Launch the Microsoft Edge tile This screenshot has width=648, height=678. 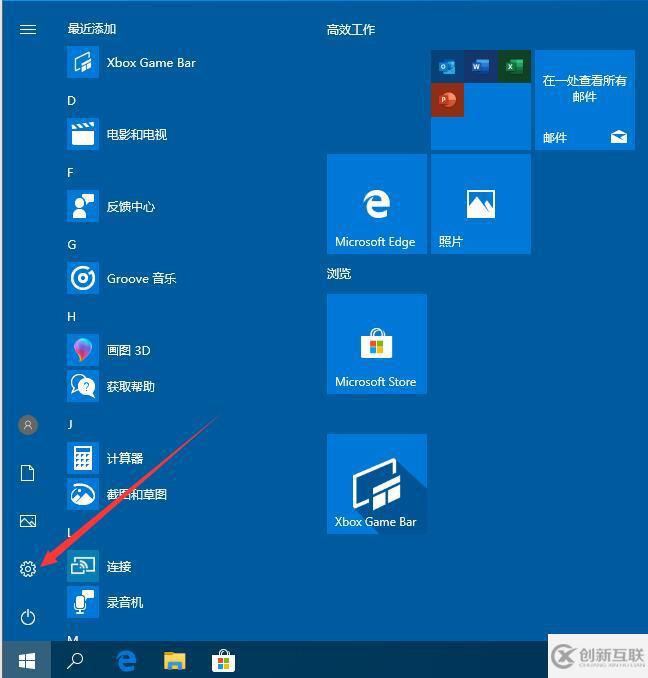(x=377, y=204)
